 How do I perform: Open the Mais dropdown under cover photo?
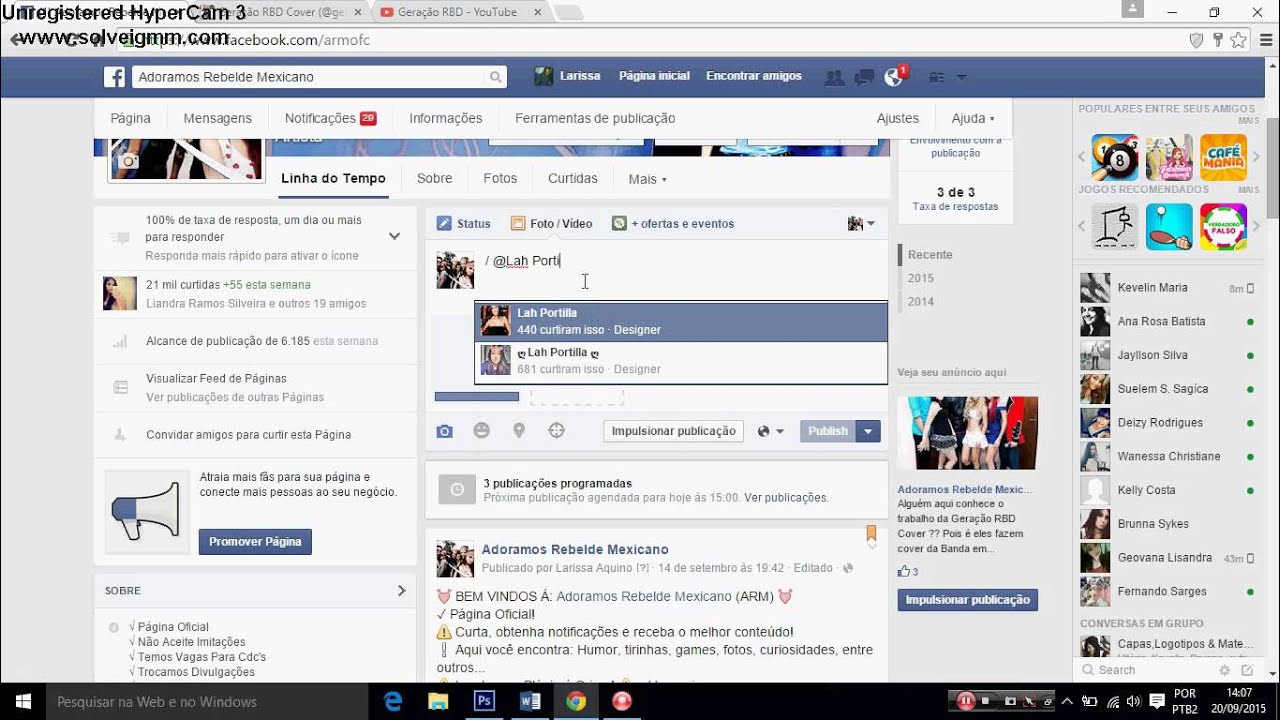(647, 179)
